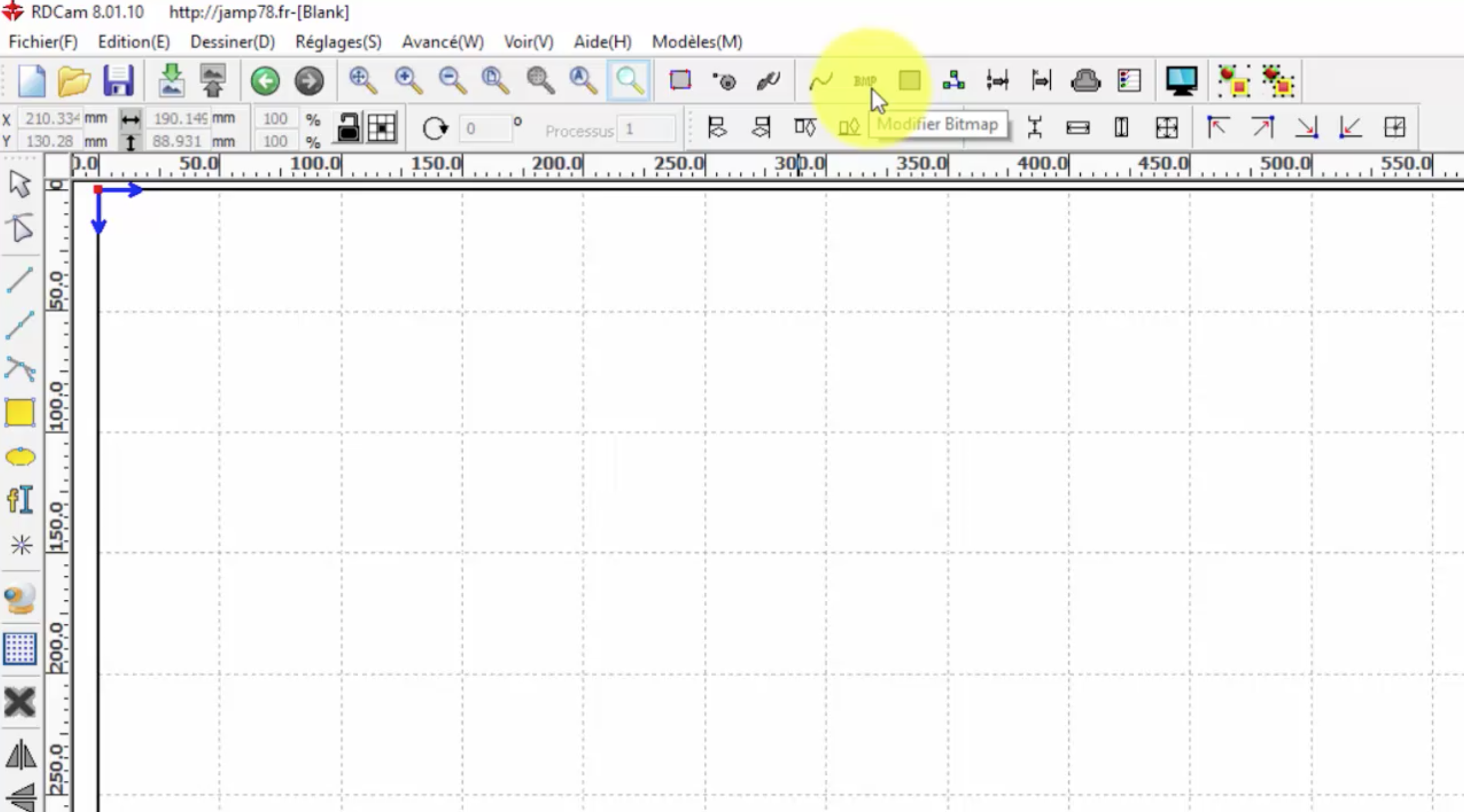This screenshot has height=812, width=1464.
Task: Toggle the position reference grid button
Action: click(x=382, y=127)
